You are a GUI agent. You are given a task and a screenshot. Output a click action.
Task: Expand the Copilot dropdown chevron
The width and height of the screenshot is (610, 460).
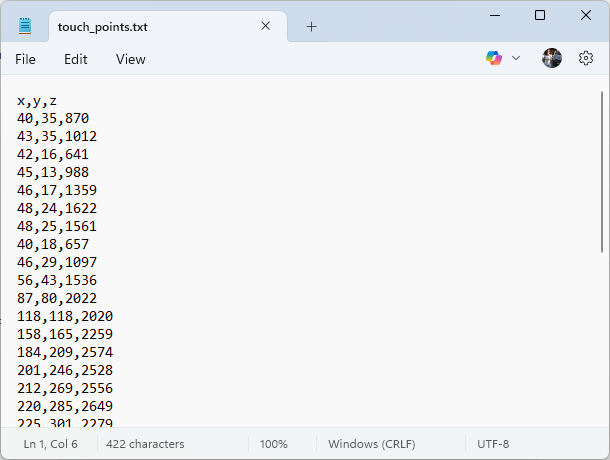click(x=516, y=58)
